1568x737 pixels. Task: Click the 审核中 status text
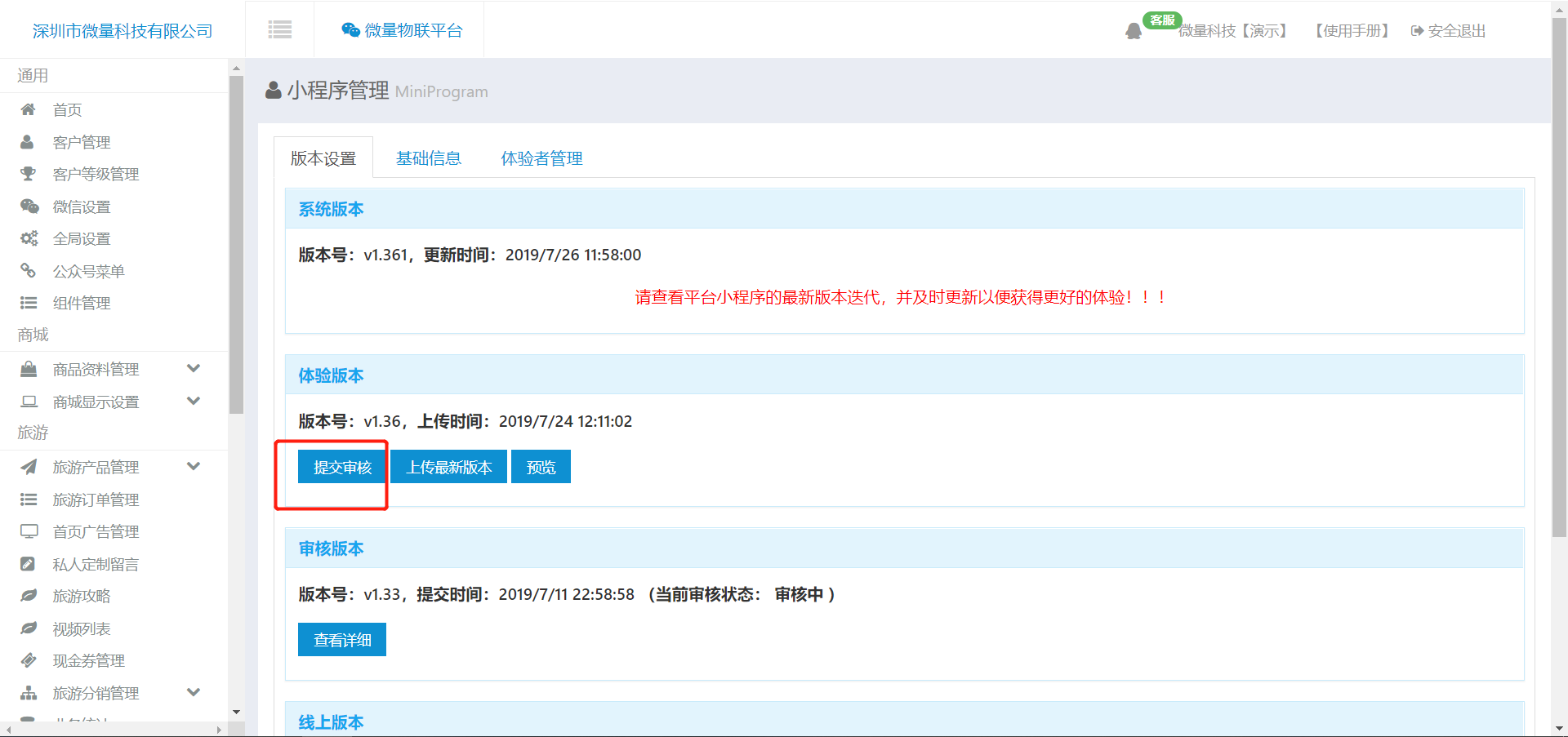coord(799,594)
